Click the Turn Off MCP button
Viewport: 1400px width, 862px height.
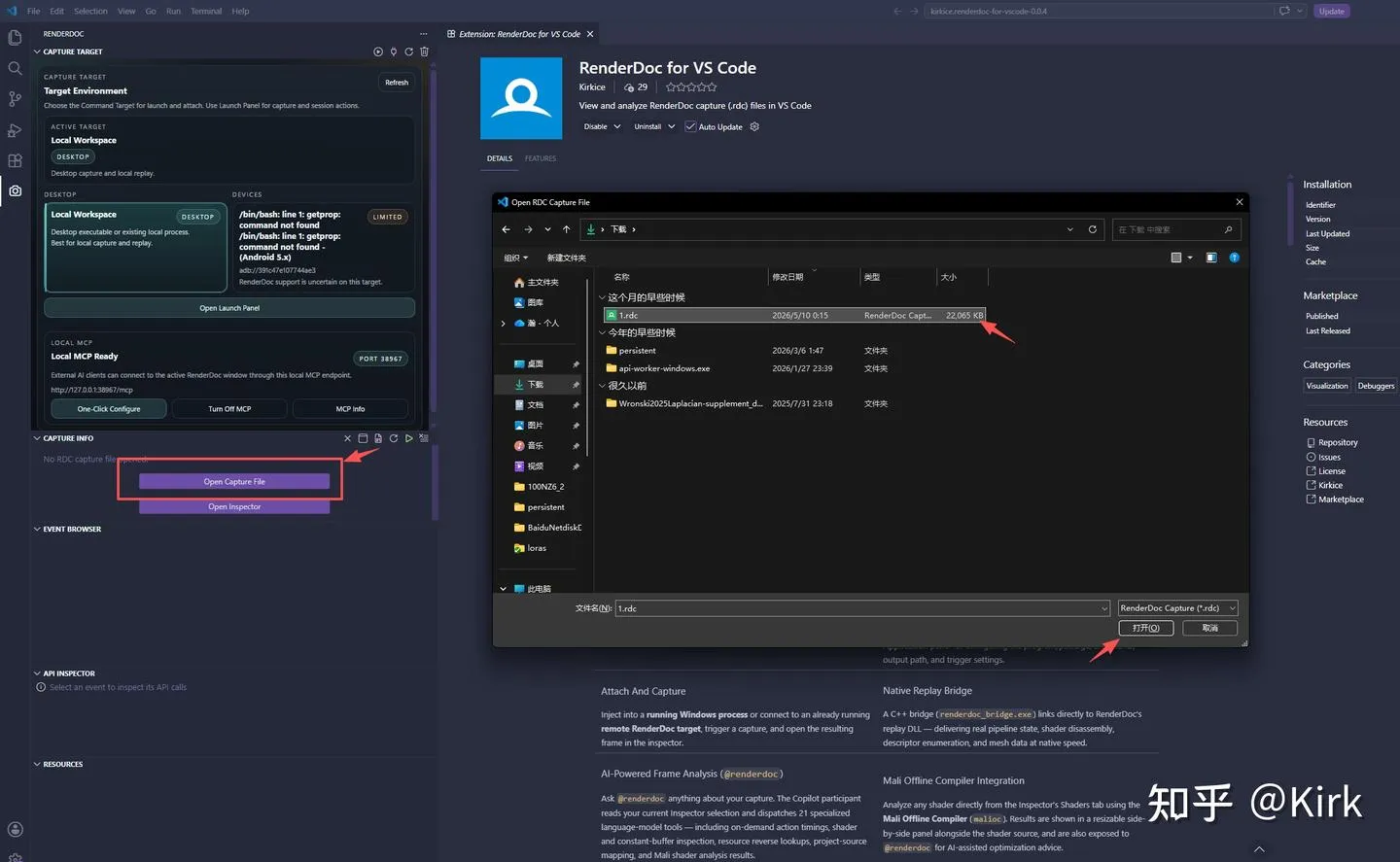click(x=229, y=409)
